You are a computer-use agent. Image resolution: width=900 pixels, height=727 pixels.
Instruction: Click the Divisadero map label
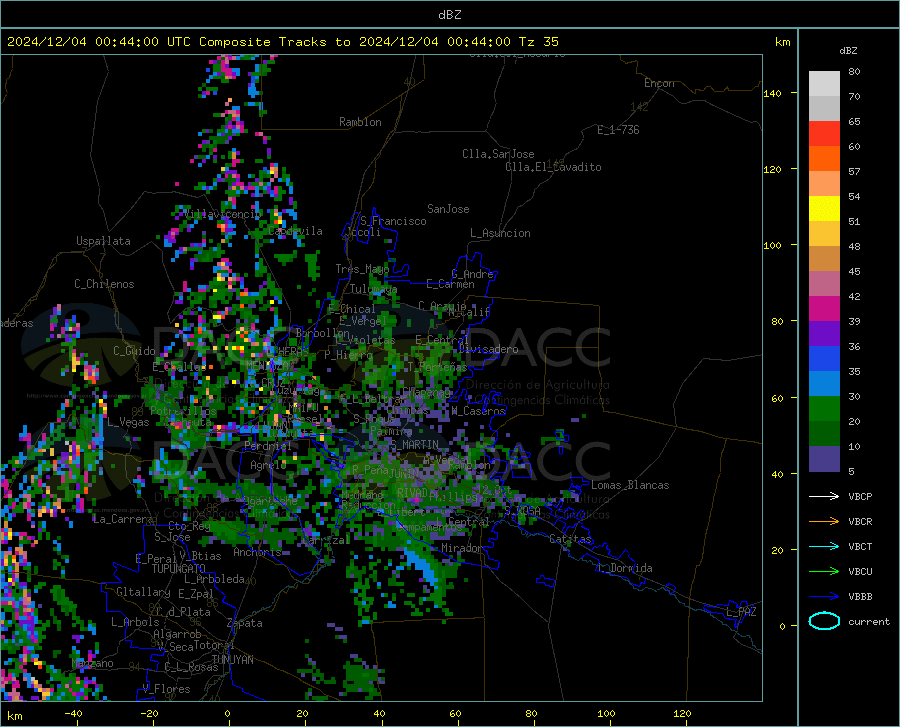488,349
